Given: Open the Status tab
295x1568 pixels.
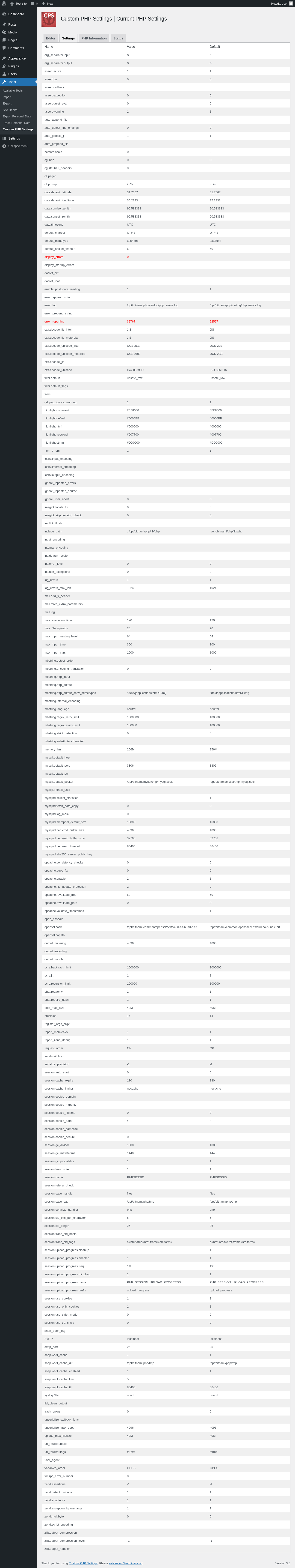Looking at the screenshot, I should [x=118, y=38].
